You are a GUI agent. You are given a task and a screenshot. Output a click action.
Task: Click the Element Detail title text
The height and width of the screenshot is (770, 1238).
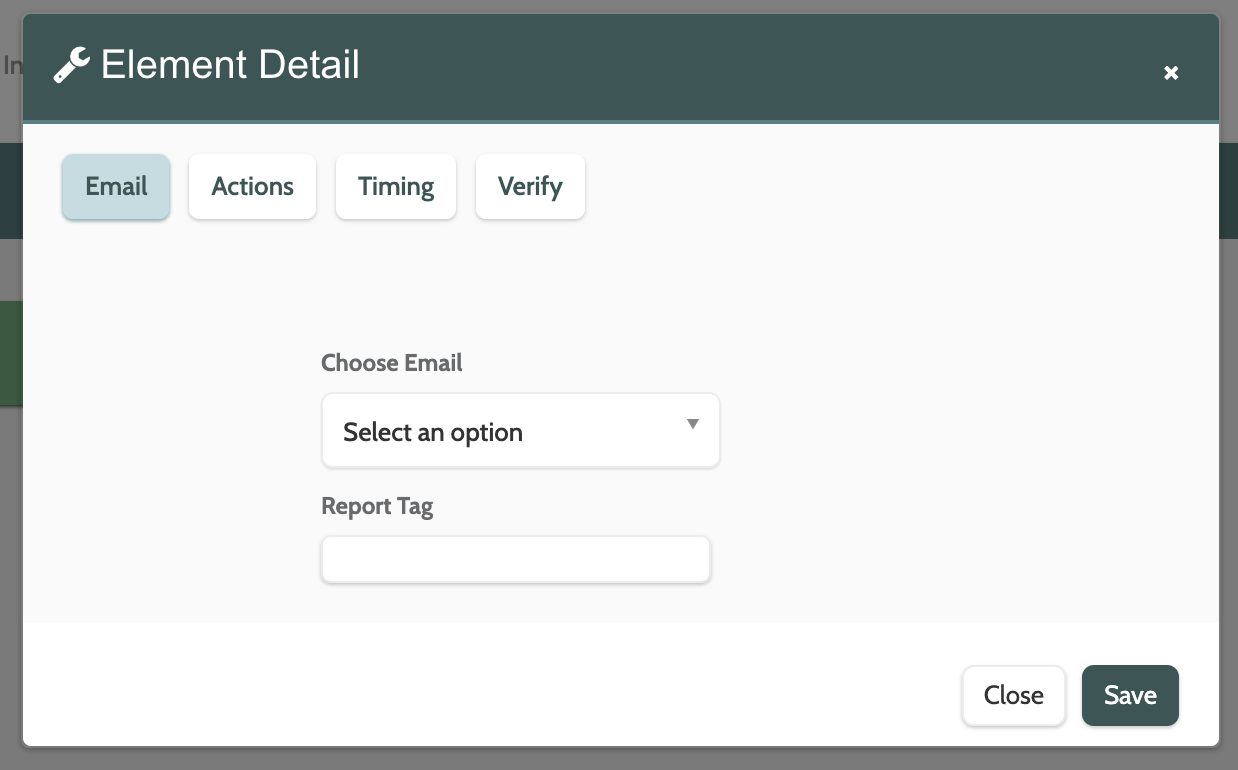click(x=230, y=66)
